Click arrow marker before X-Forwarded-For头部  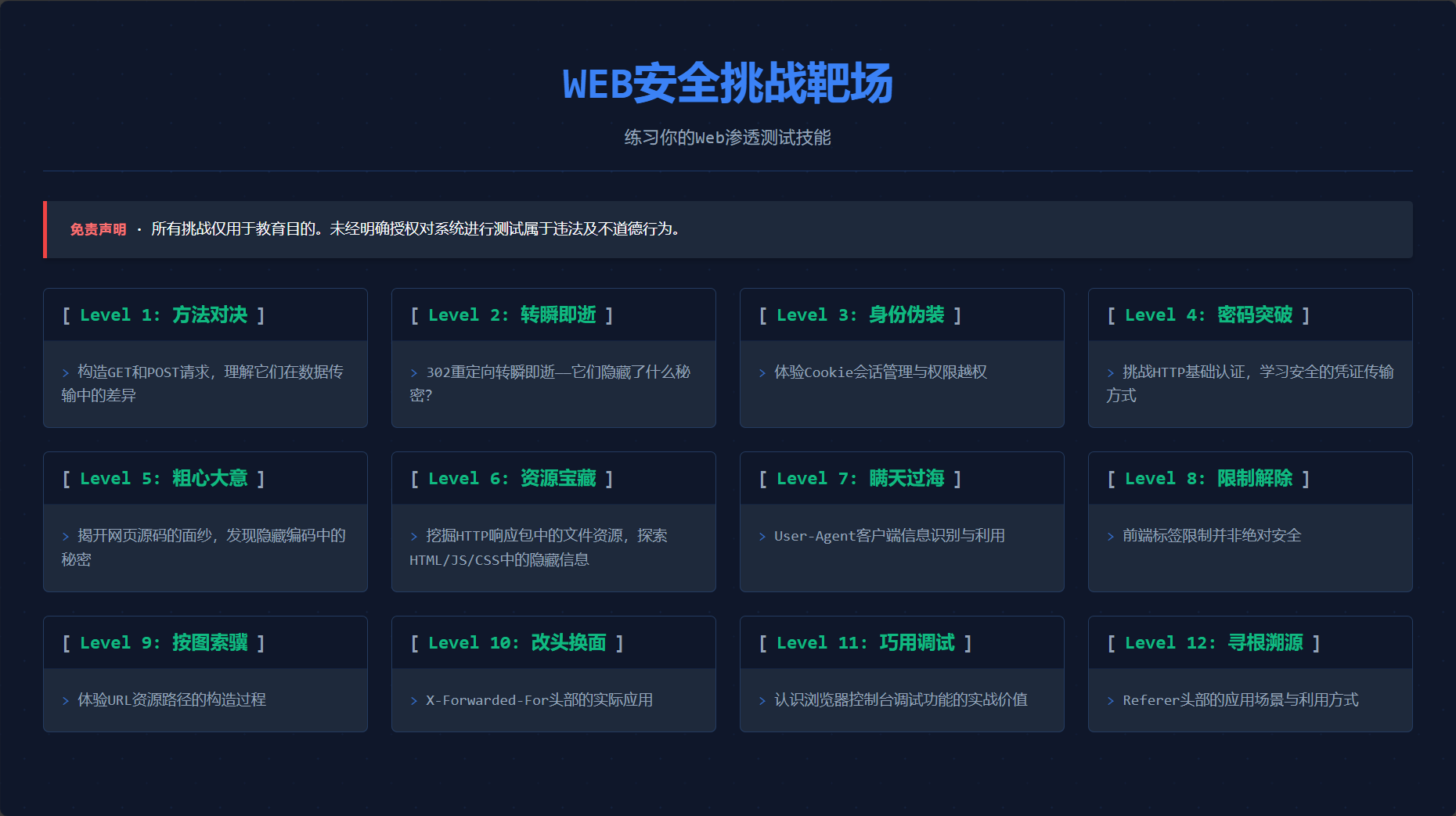tap(414, 701)
